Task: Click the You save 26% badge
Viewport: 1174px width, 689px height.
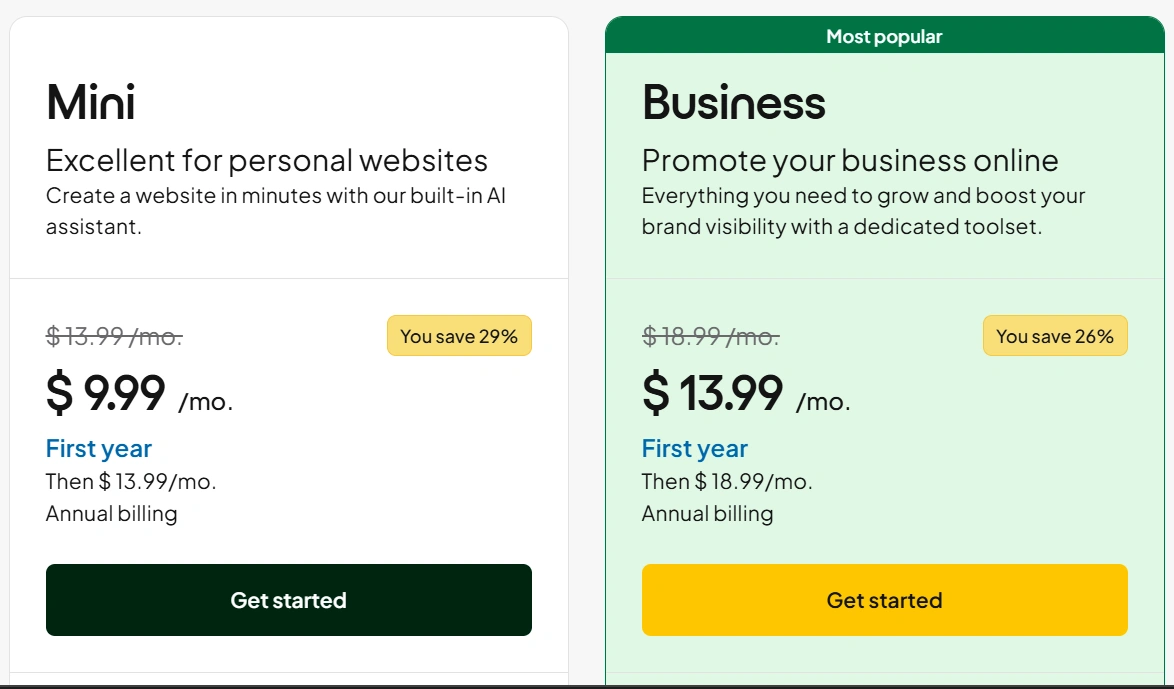Action: tap(1055, 336)
